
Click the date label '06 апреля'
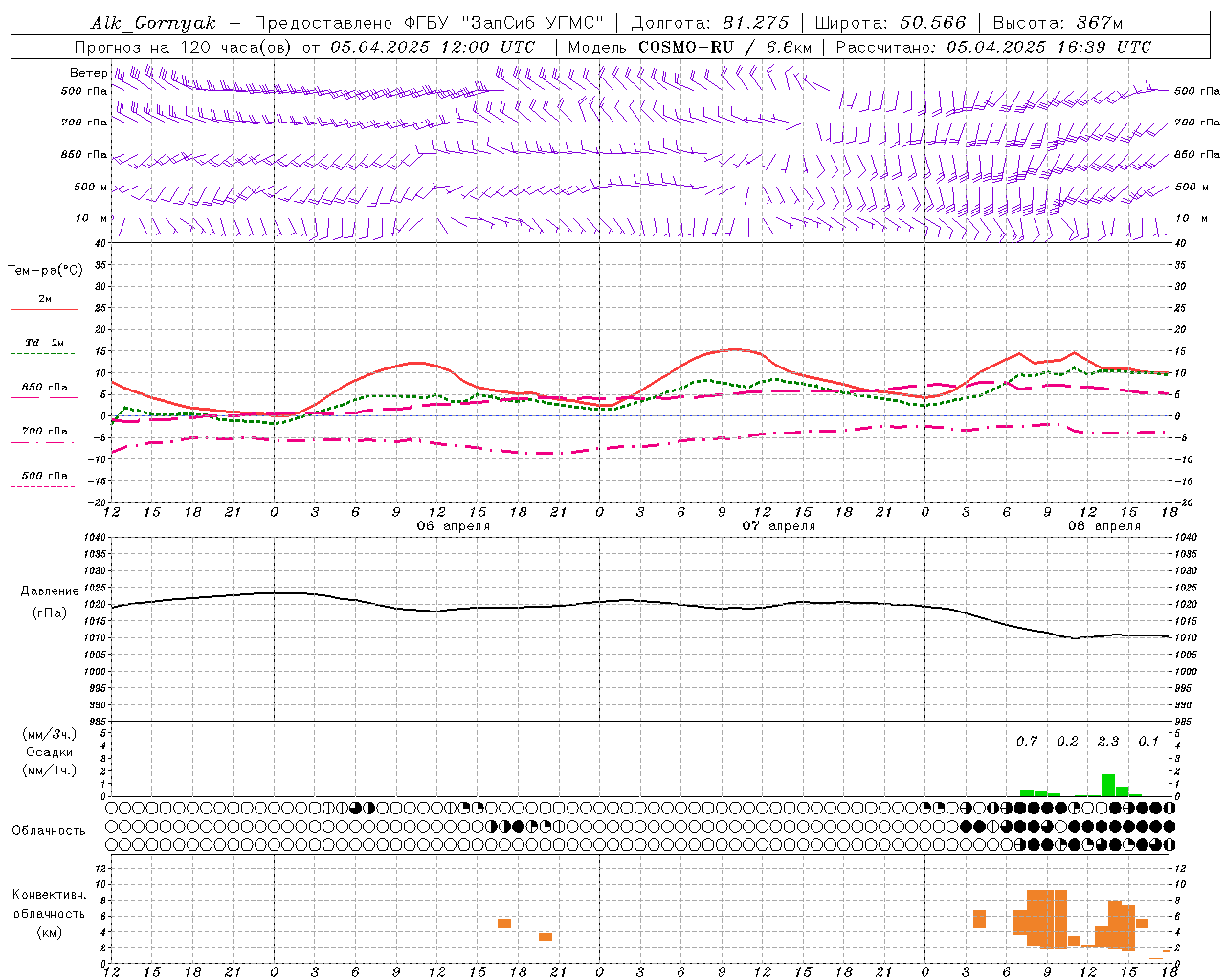tap(453, 526)
